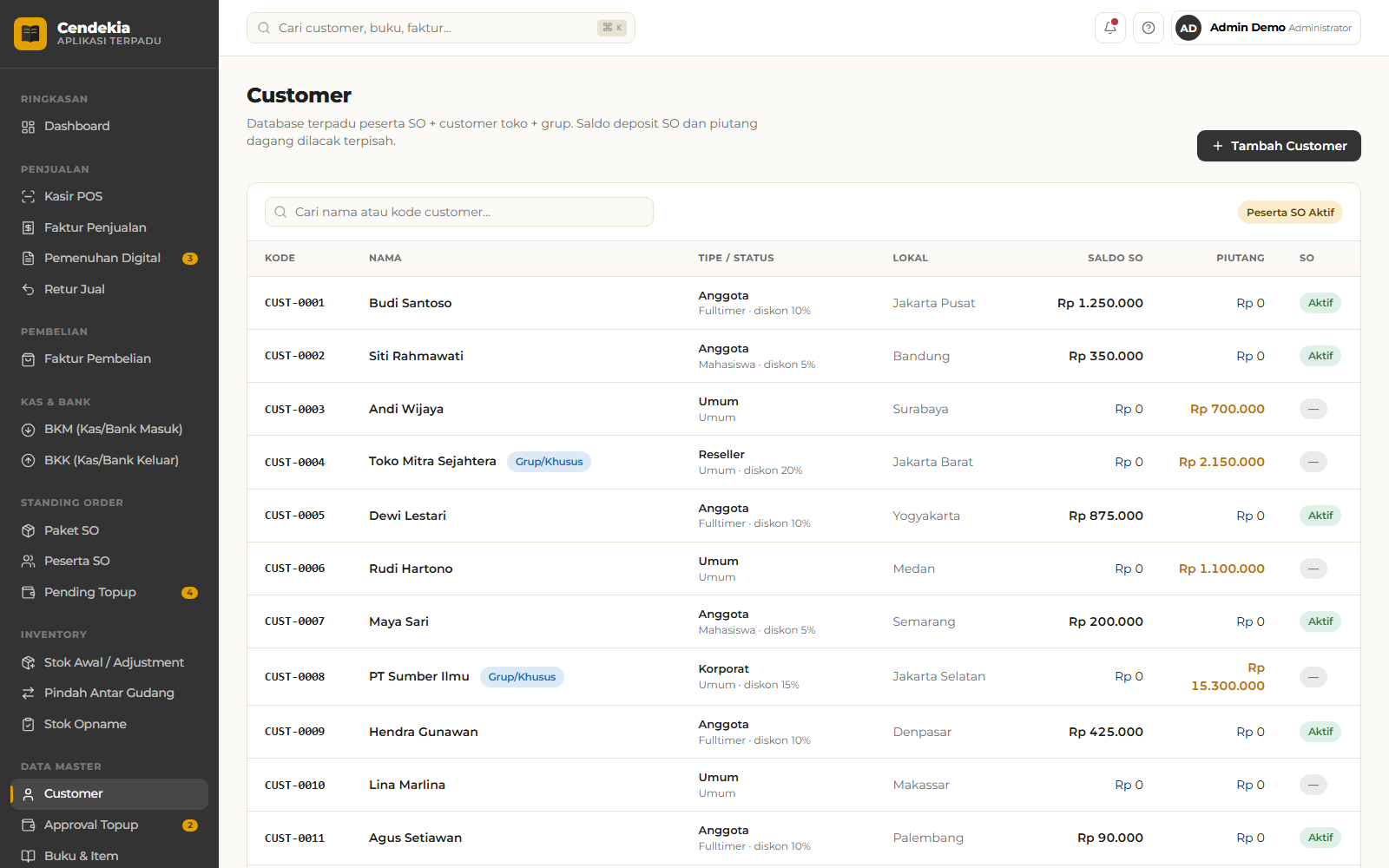
Task: Focus the global Cari customer, buku, faktur search
Action: (441, 28)
